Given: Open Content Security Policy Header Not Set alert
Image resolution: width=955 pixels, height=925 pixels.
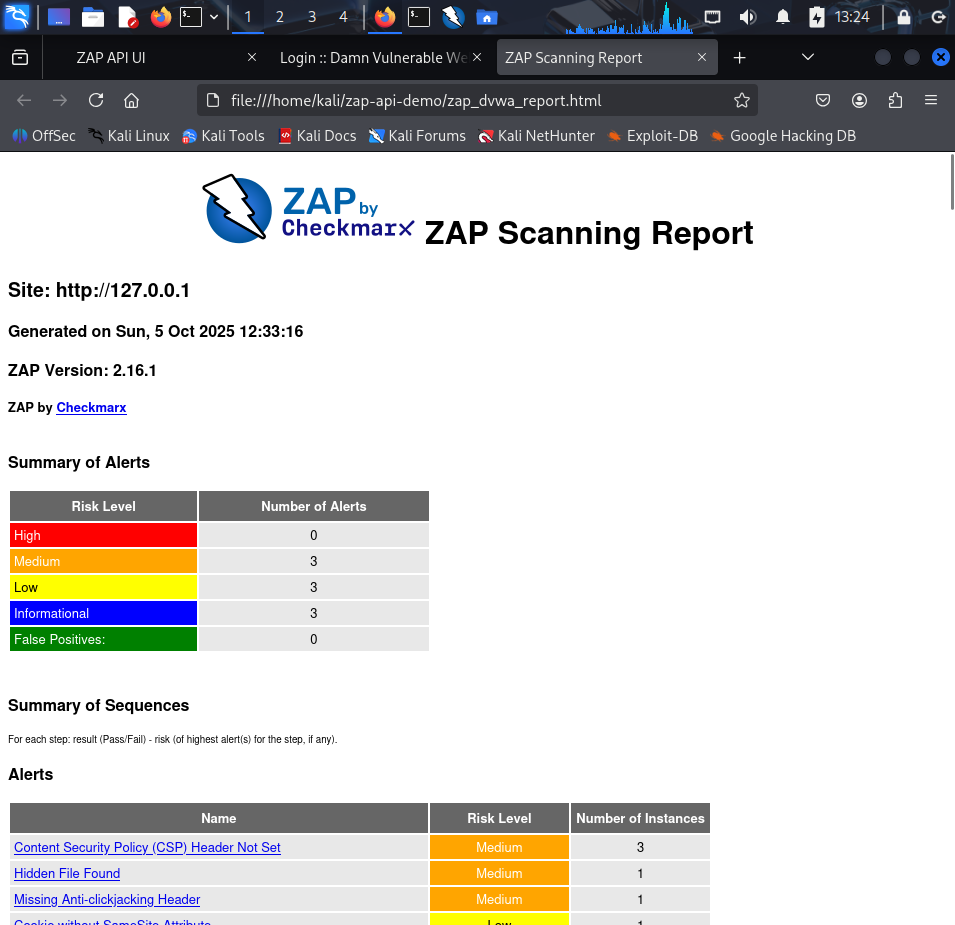Looking at the screenshot, I should [x=147, y=847].
